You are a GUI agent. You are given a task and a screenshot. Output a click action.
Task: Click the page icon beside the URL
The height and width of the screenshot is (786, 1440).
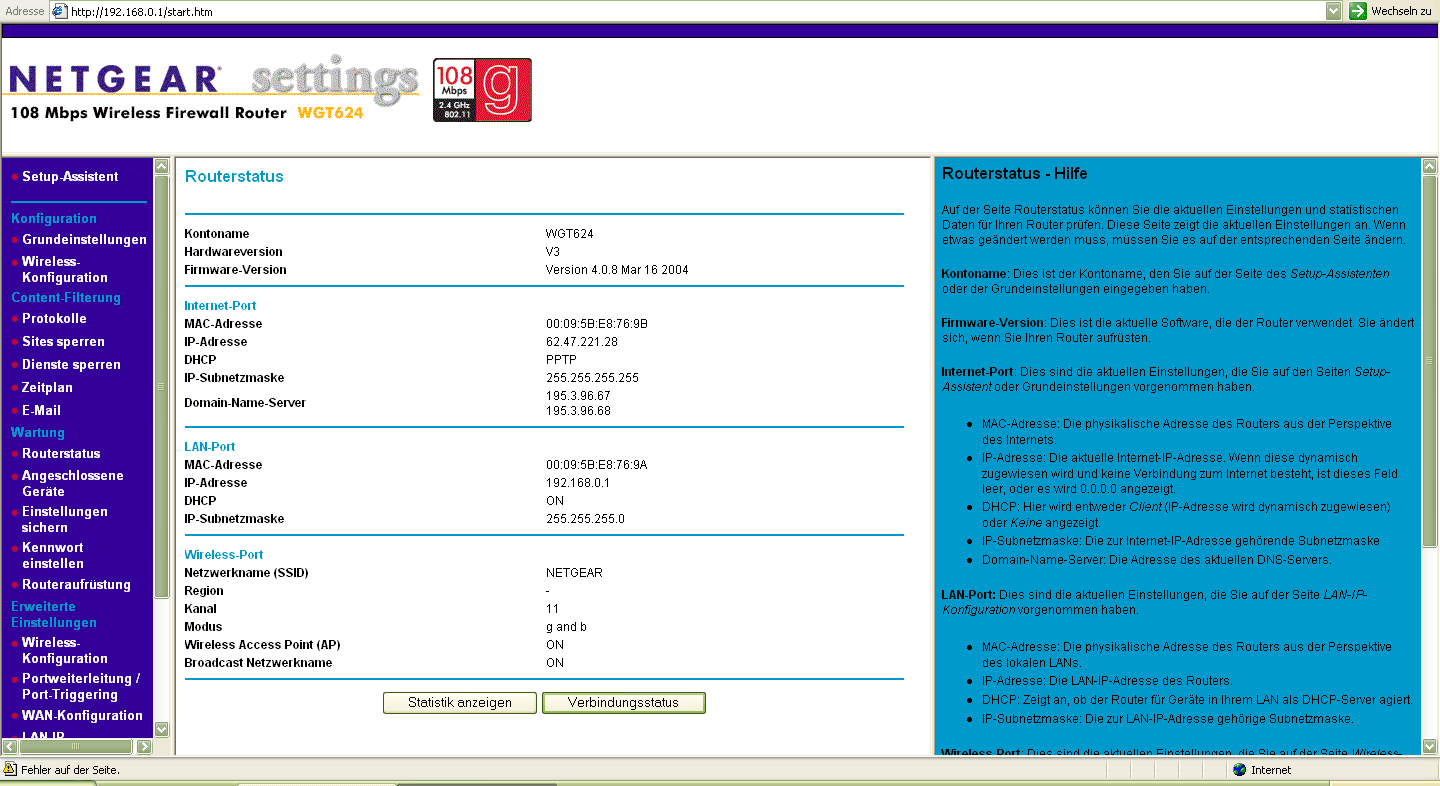[59, 11]
